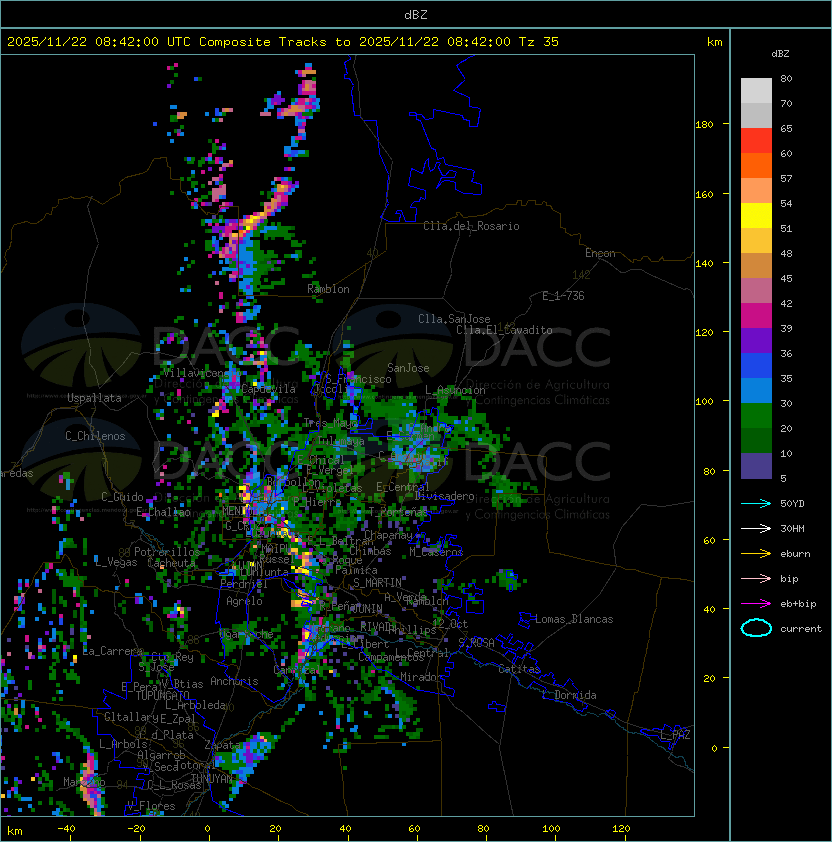Click the 'Potrerillos' place label
832x842 pixels.
167,552
